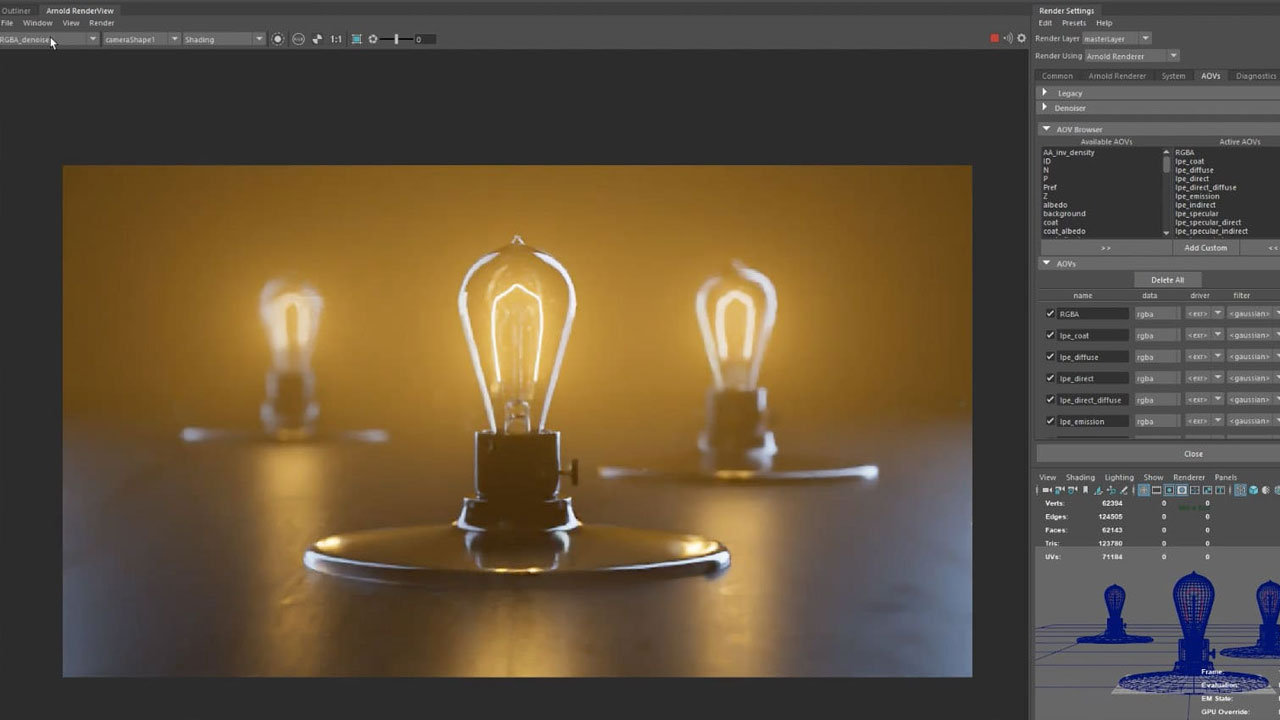Uncheck the RGBA AOV checkbox
The height and width of the screenshot is (720, 1280).
coord(1050,314)
